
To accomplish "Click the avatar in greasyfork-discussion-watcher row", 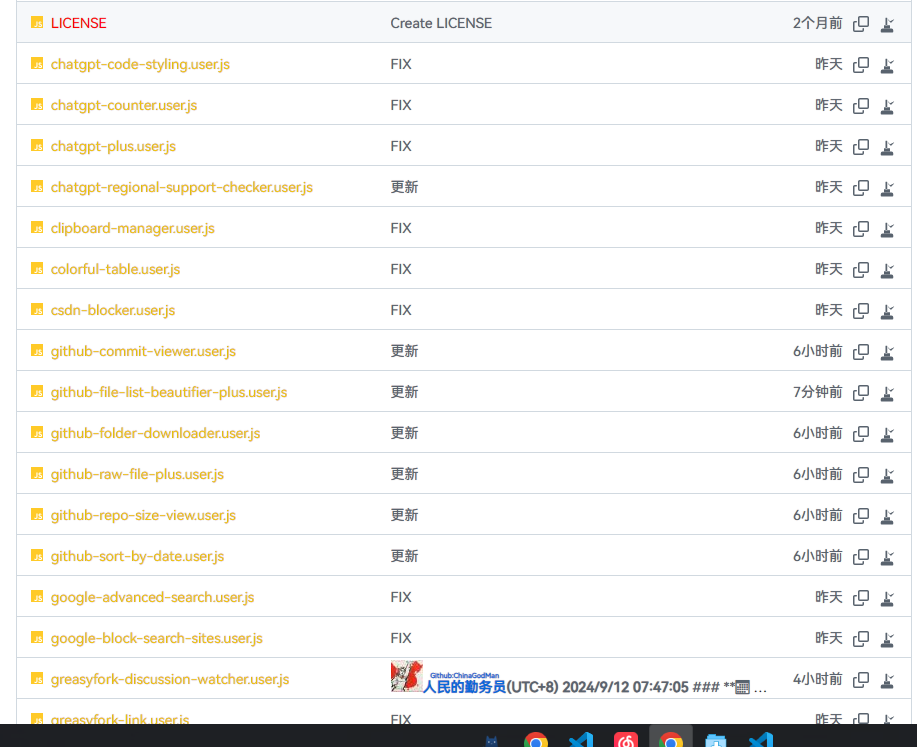I will tap(404, 677).
